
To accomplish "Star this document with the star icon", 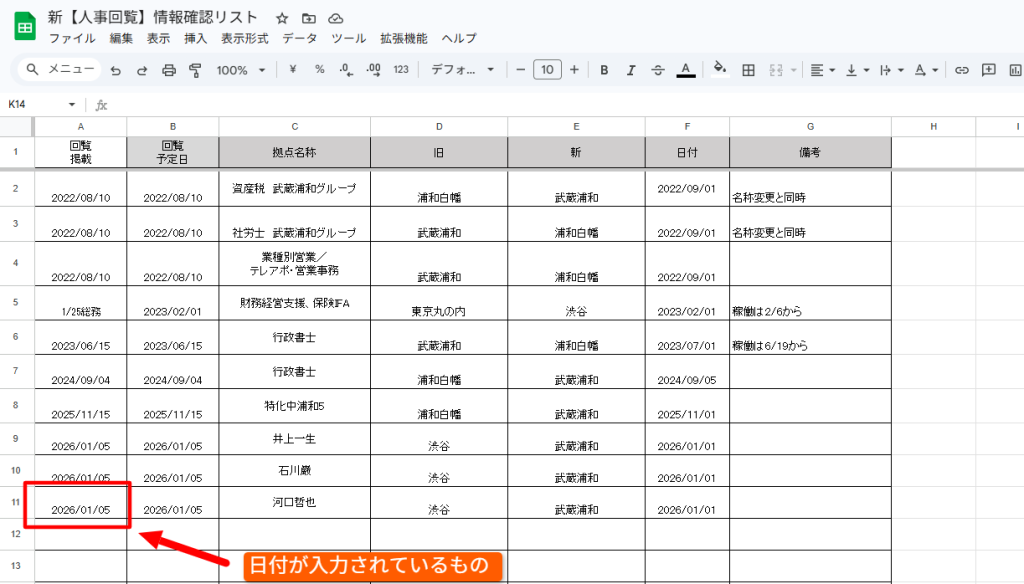I will point(282,19).
